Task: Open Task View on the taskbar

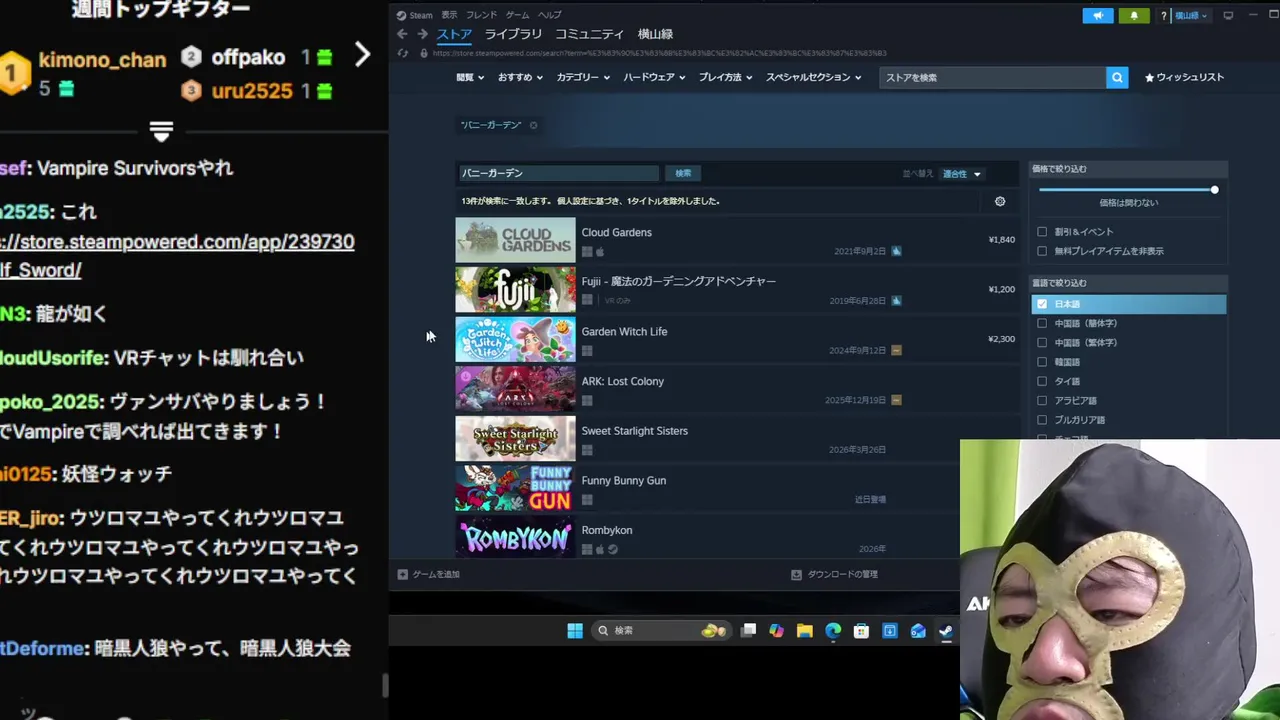Action: [x=748, y=630]
